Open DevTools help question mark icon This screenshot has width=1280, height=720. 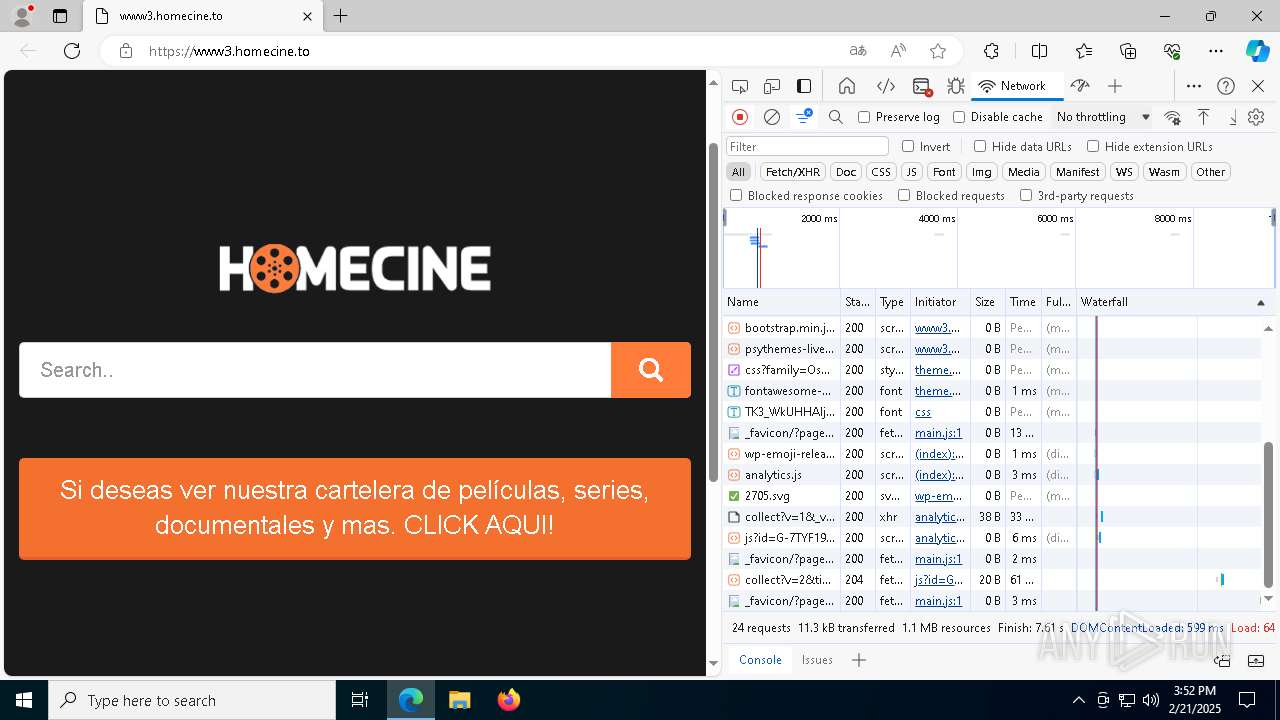[x=1226, y=86]
